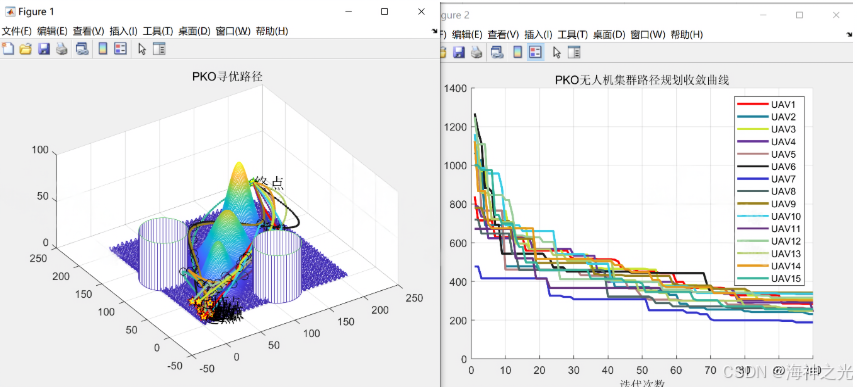Select UAV13 legend entry
The height and width of the screenshot is (387, 857).
point(769,254)
